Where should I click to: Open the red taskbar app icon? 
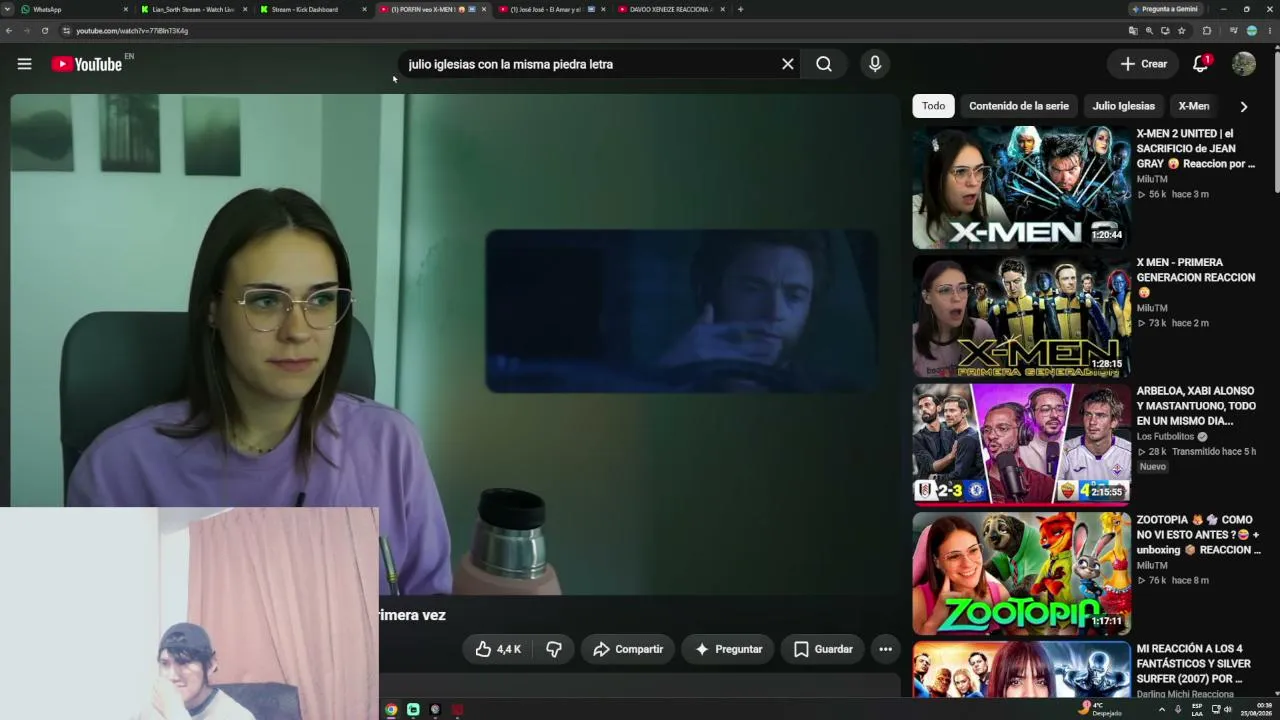(457, 710)
